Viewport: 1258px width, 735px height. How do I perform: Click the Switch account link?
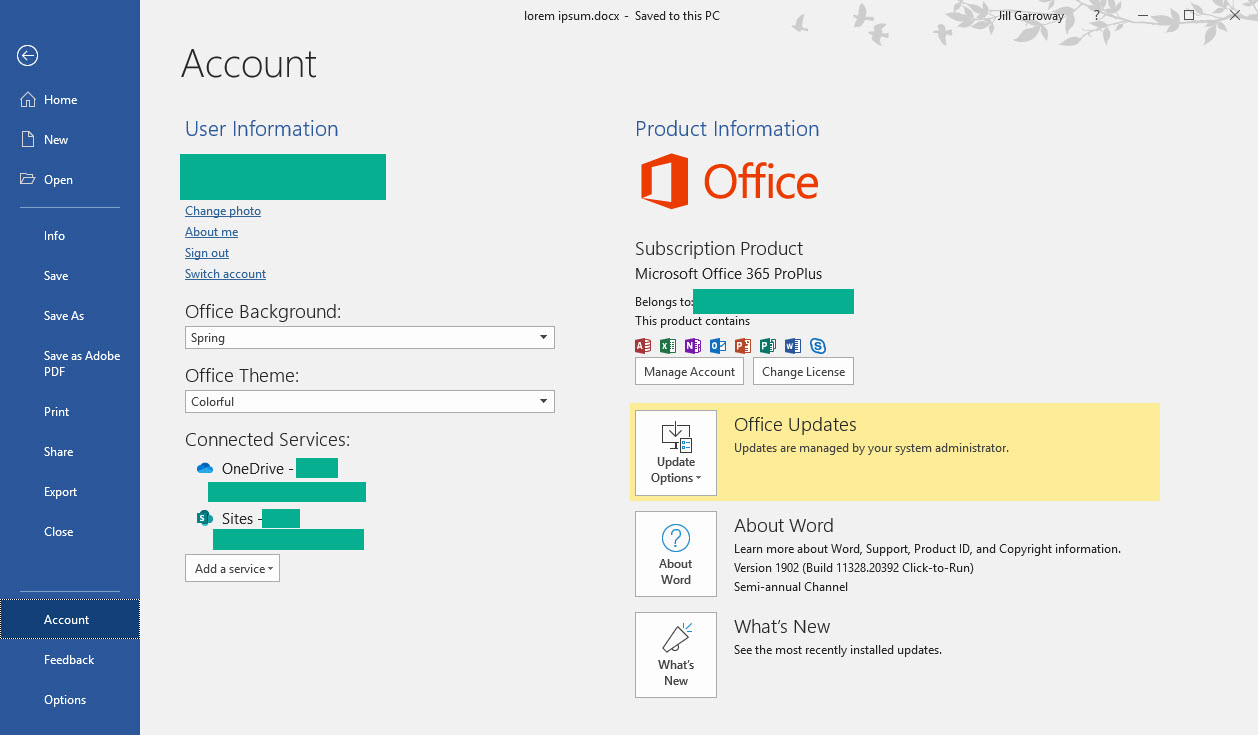click(225, 274)
